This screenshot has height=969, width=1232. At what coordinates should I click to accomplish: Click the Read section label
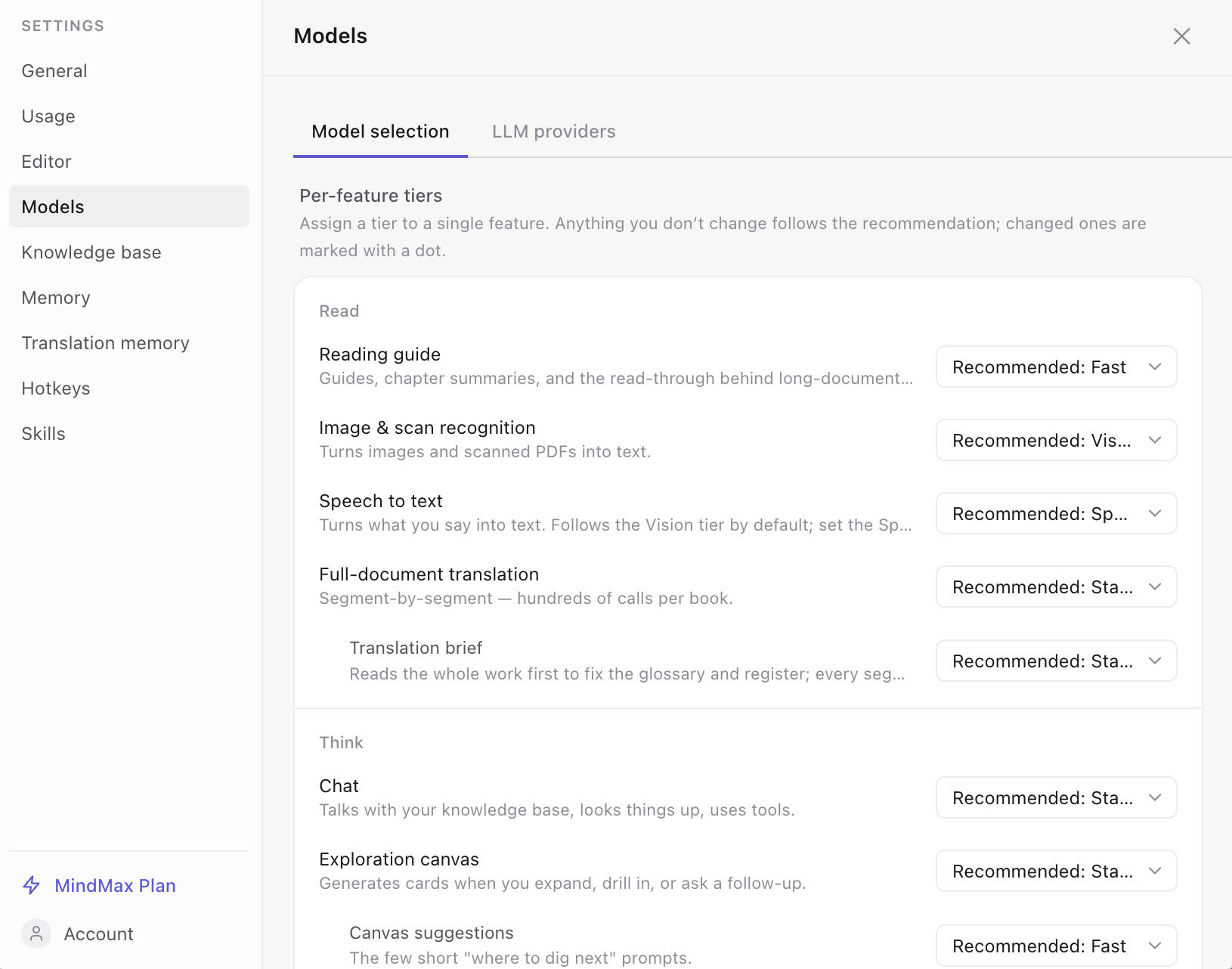coord(339,311)
